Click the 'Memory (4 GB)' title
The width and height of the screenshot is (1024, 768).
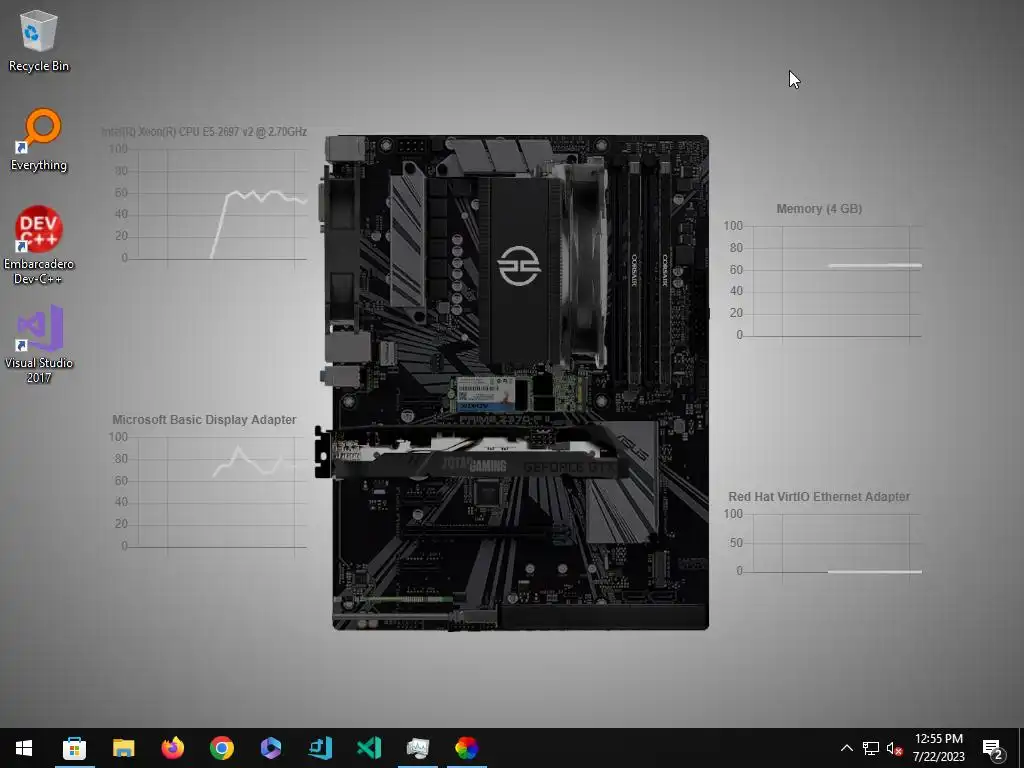tap(819, 209)
